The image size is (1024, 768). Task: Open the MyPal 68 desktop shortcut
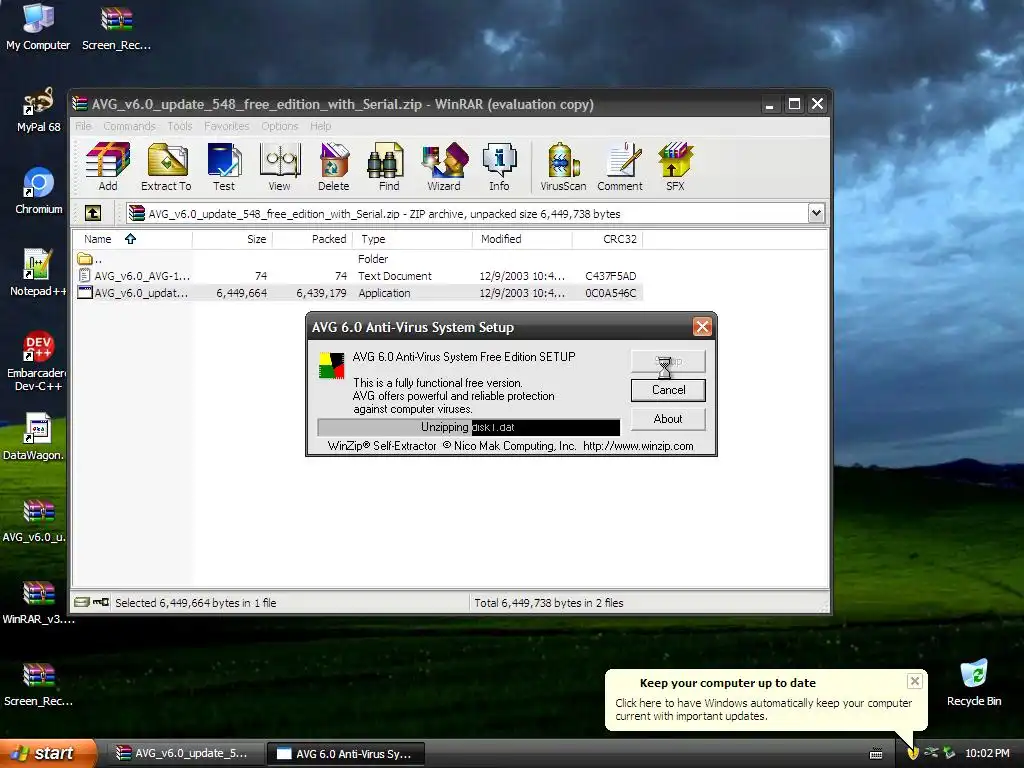click(x=38, y=110)
